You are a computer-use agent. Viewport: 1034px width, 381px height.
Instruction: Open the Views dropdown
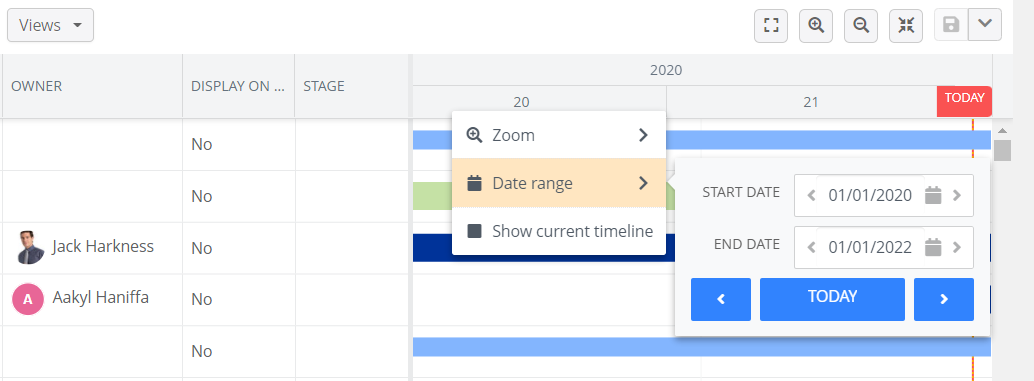pyautogui.click(x=50, y=25)
